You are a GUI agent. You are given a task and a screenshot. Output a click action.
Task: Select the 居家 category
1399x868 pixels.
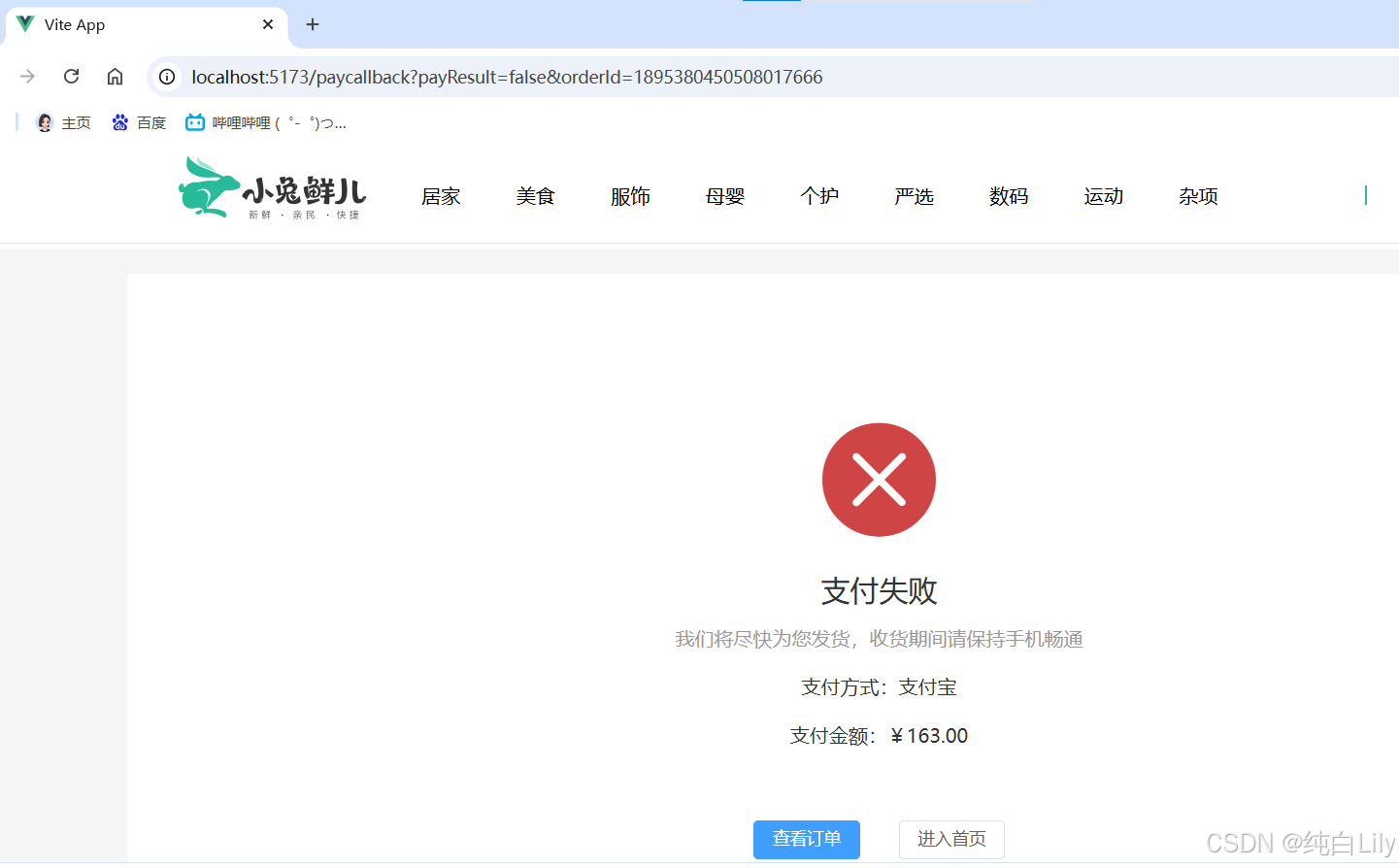point(441,196)
